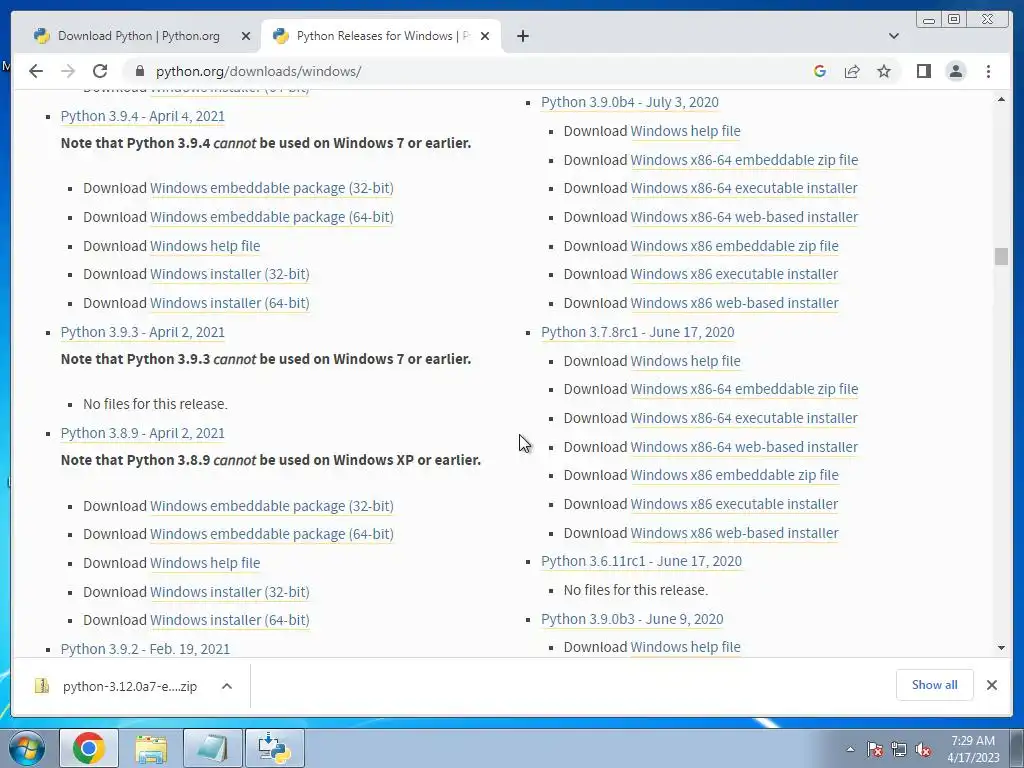Open the Chrome three-dot menu
The image size is (1024, 768).
(989, 71)
